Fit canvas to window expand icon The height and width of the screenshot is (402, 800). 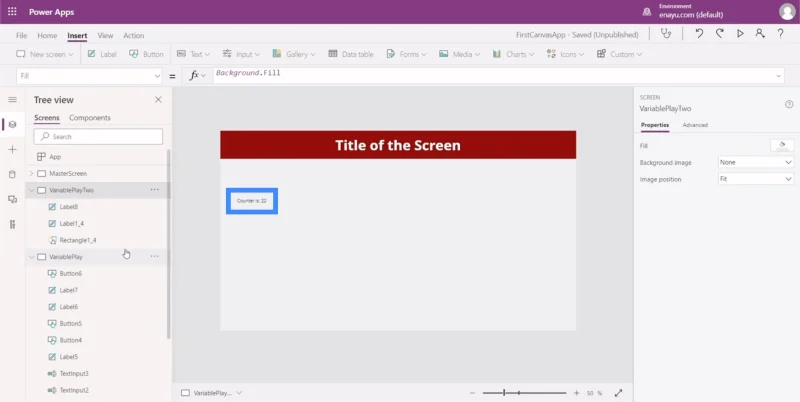pyautogui.click(x=618, y=393)
